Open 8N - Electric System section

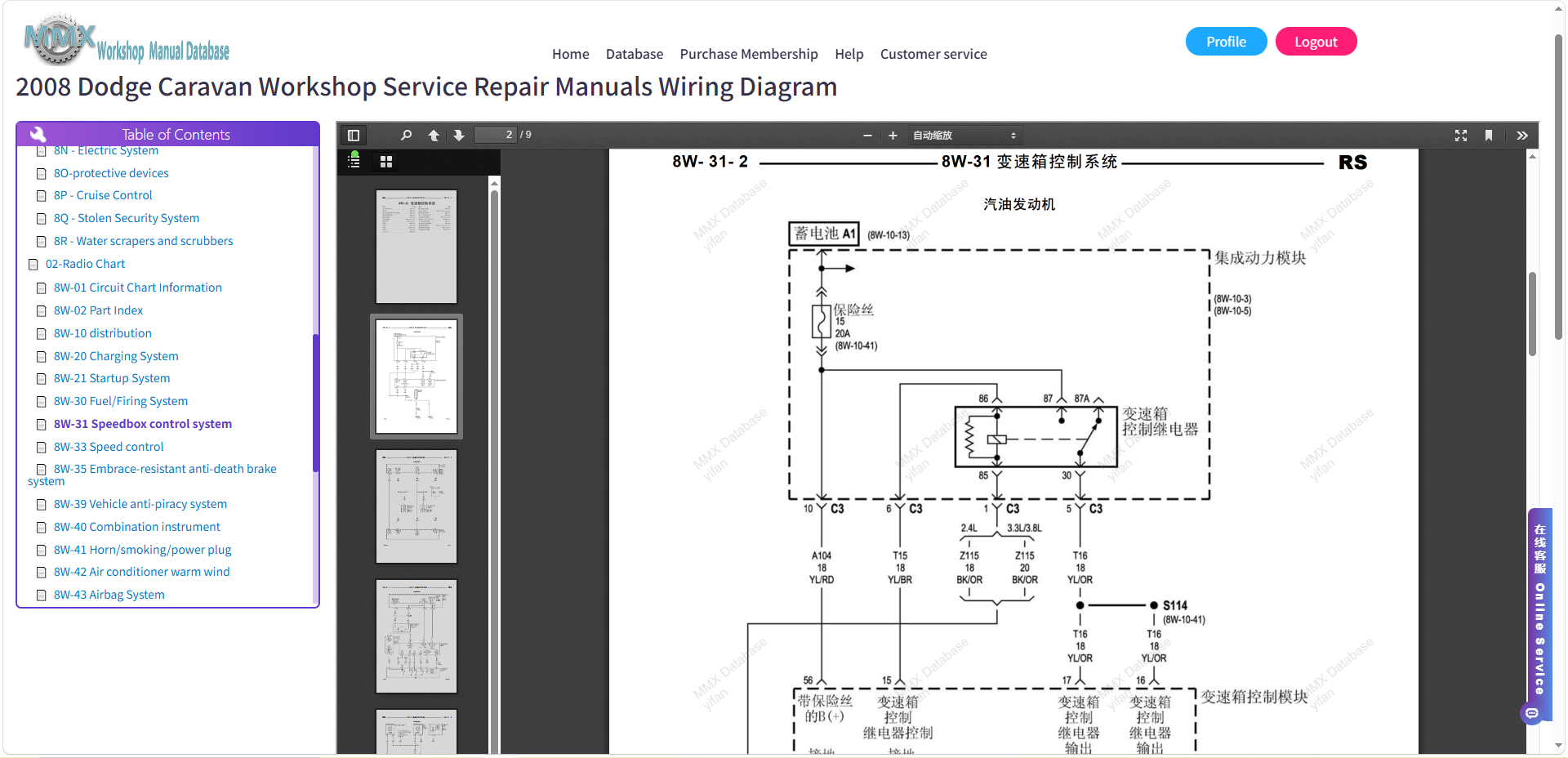[106, 151]
